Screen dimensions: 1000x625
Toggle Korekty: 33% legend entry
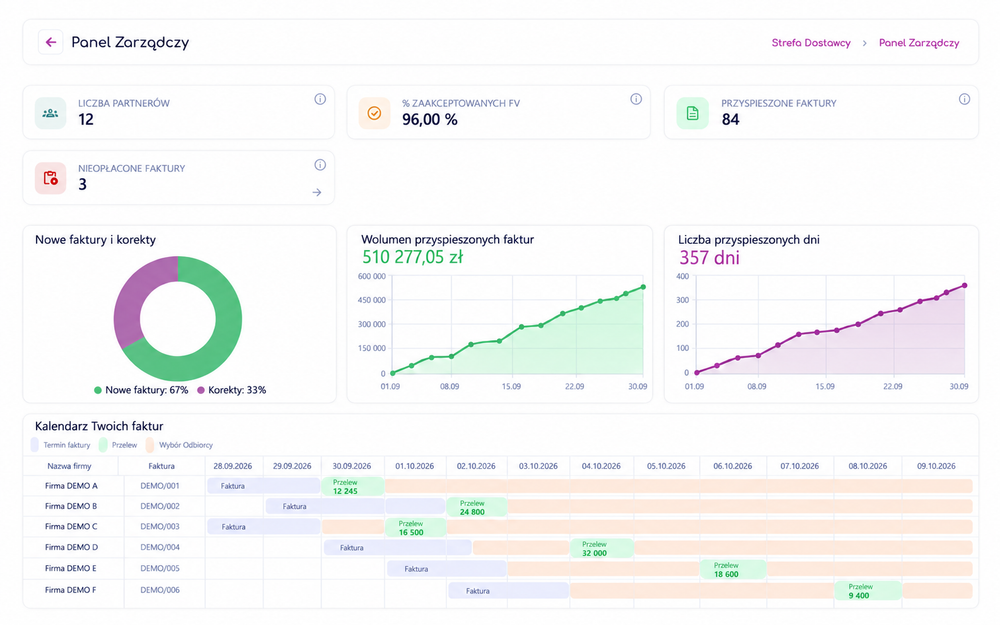pos(232,390)
